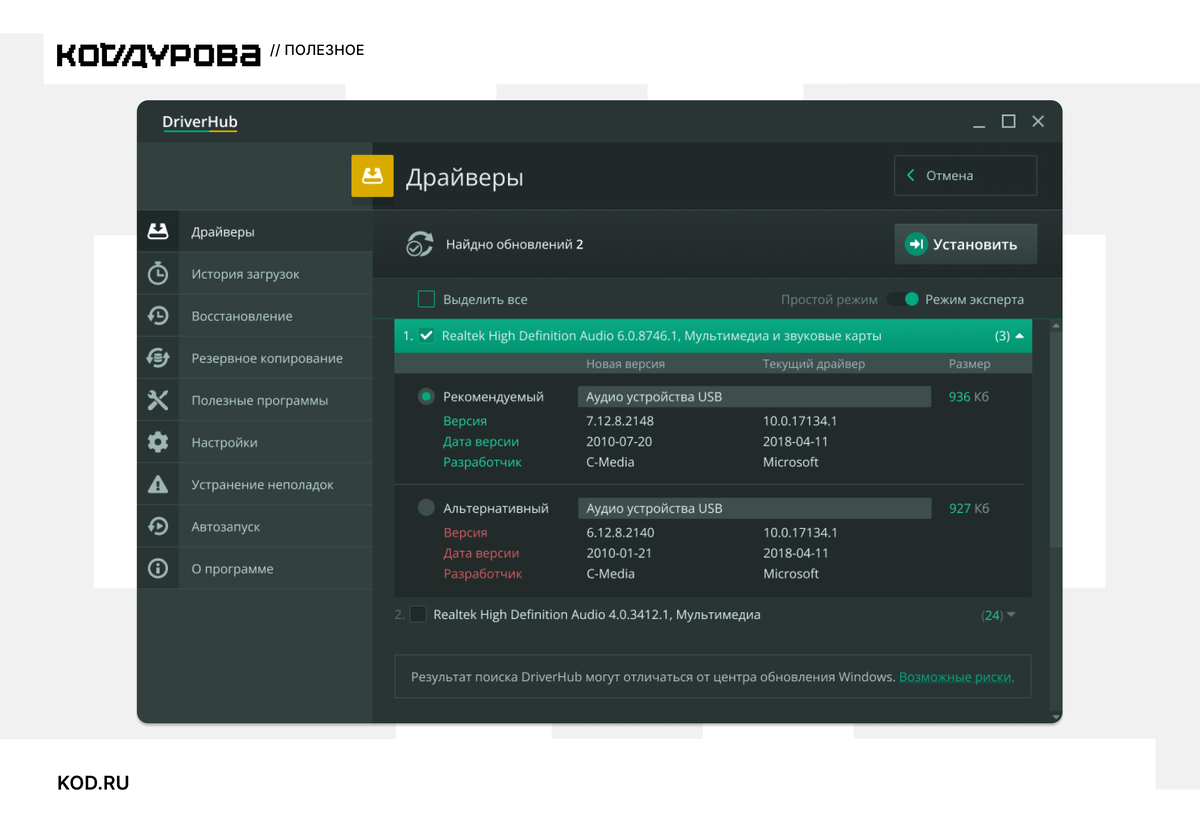Click the Простой режим label
1200x823 pixels.
click(829, 299)
